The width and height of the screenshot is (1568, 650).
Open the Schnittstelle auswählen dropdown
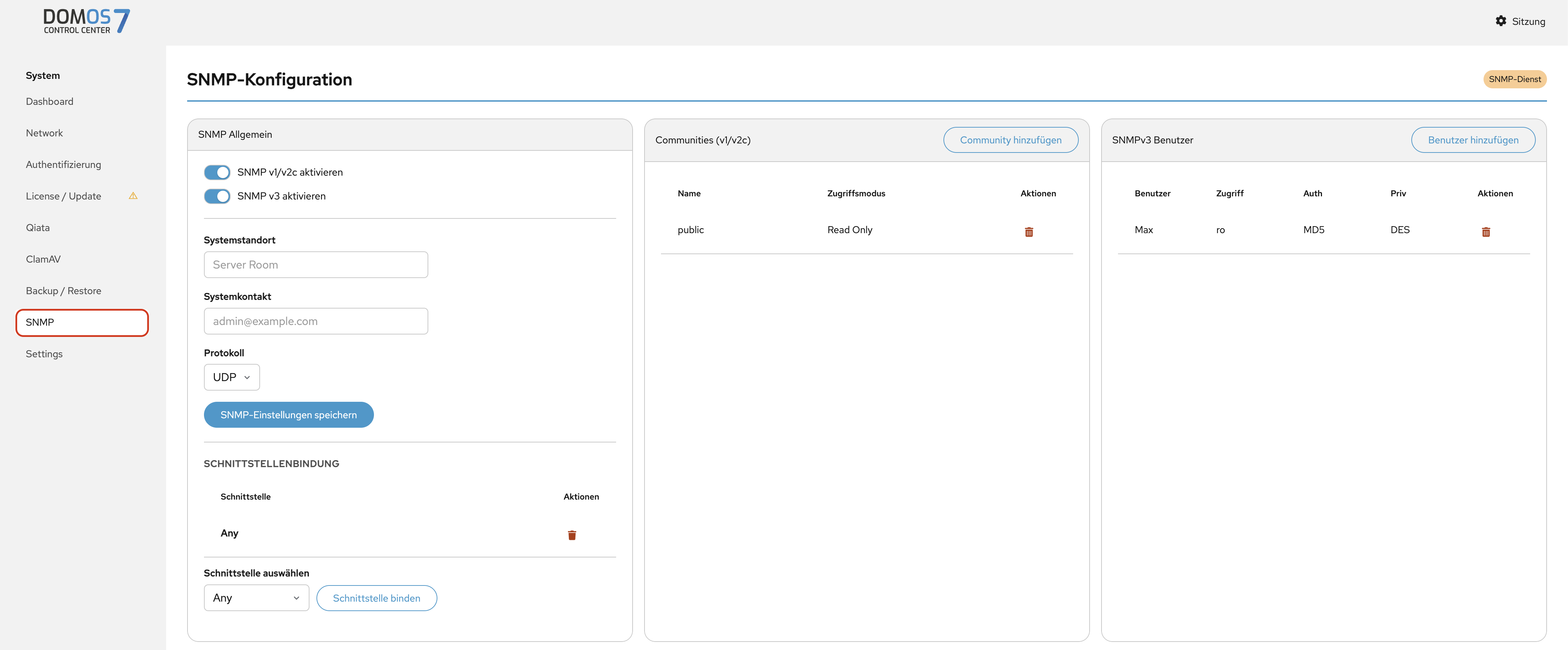point(256,598)
